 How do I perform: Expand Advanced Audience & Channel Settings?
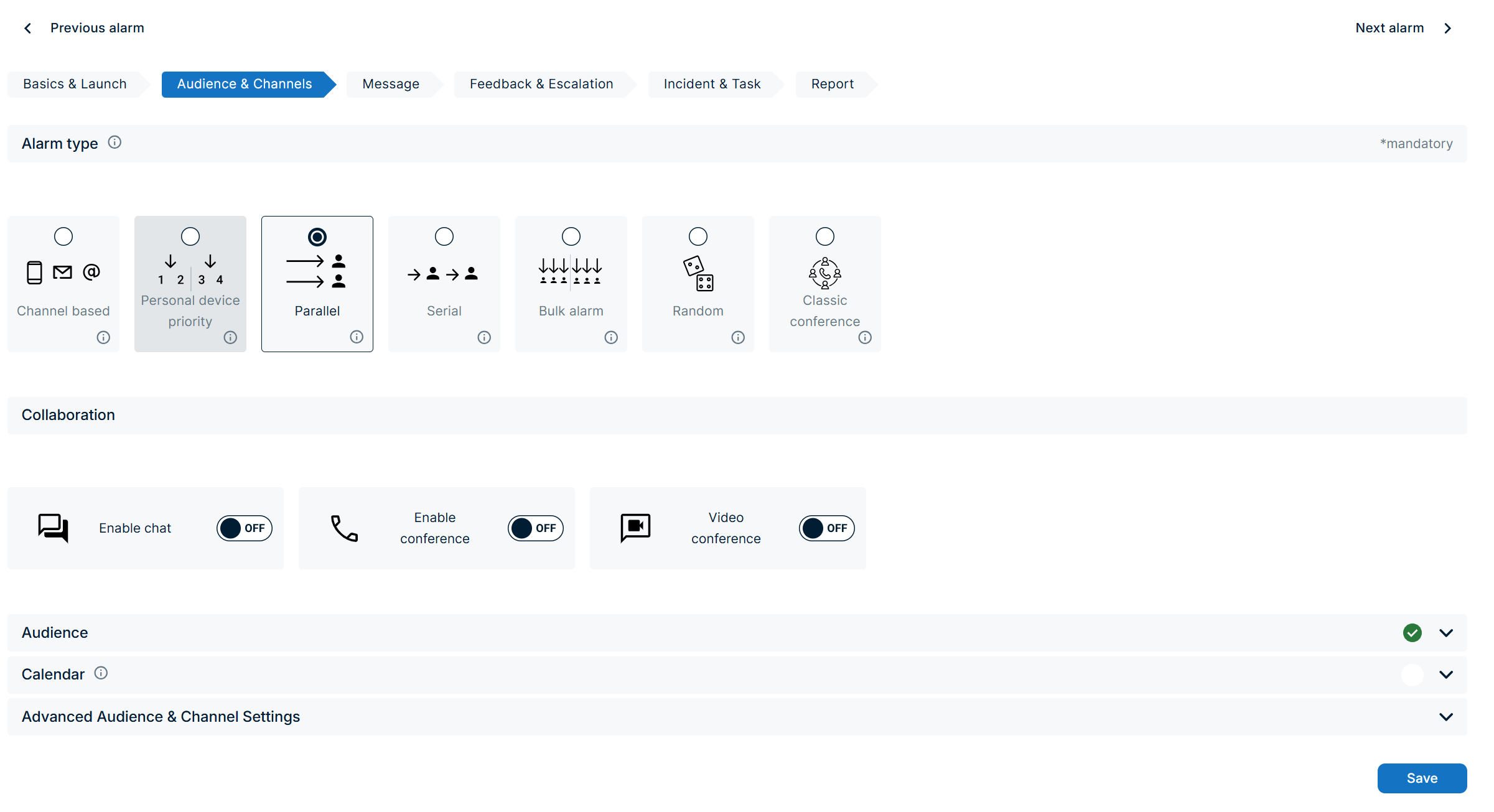pyautogui.click(x=1446, y=717)
